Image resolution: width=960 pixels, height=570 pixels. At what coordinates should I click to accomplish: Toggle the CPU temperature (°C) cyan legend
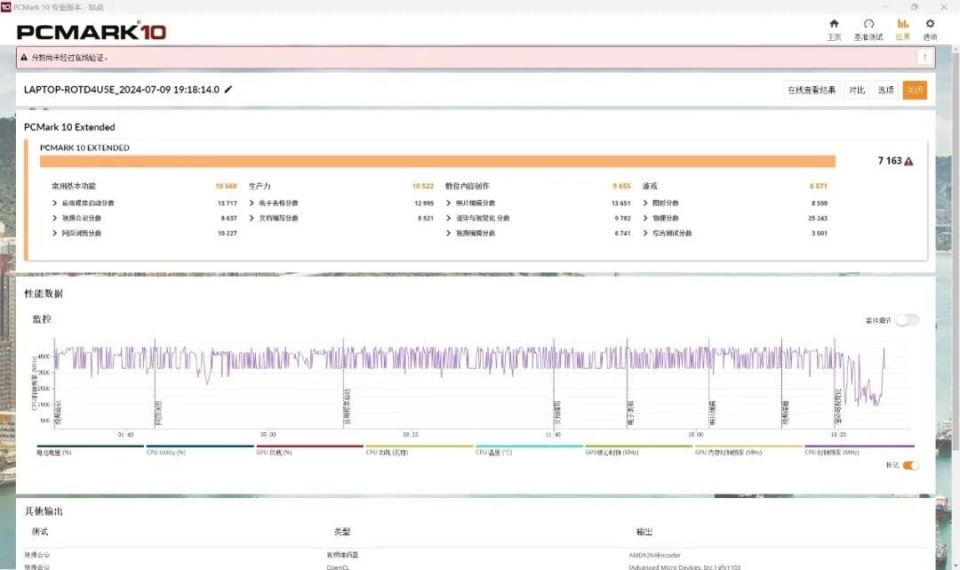pos(529,450)
